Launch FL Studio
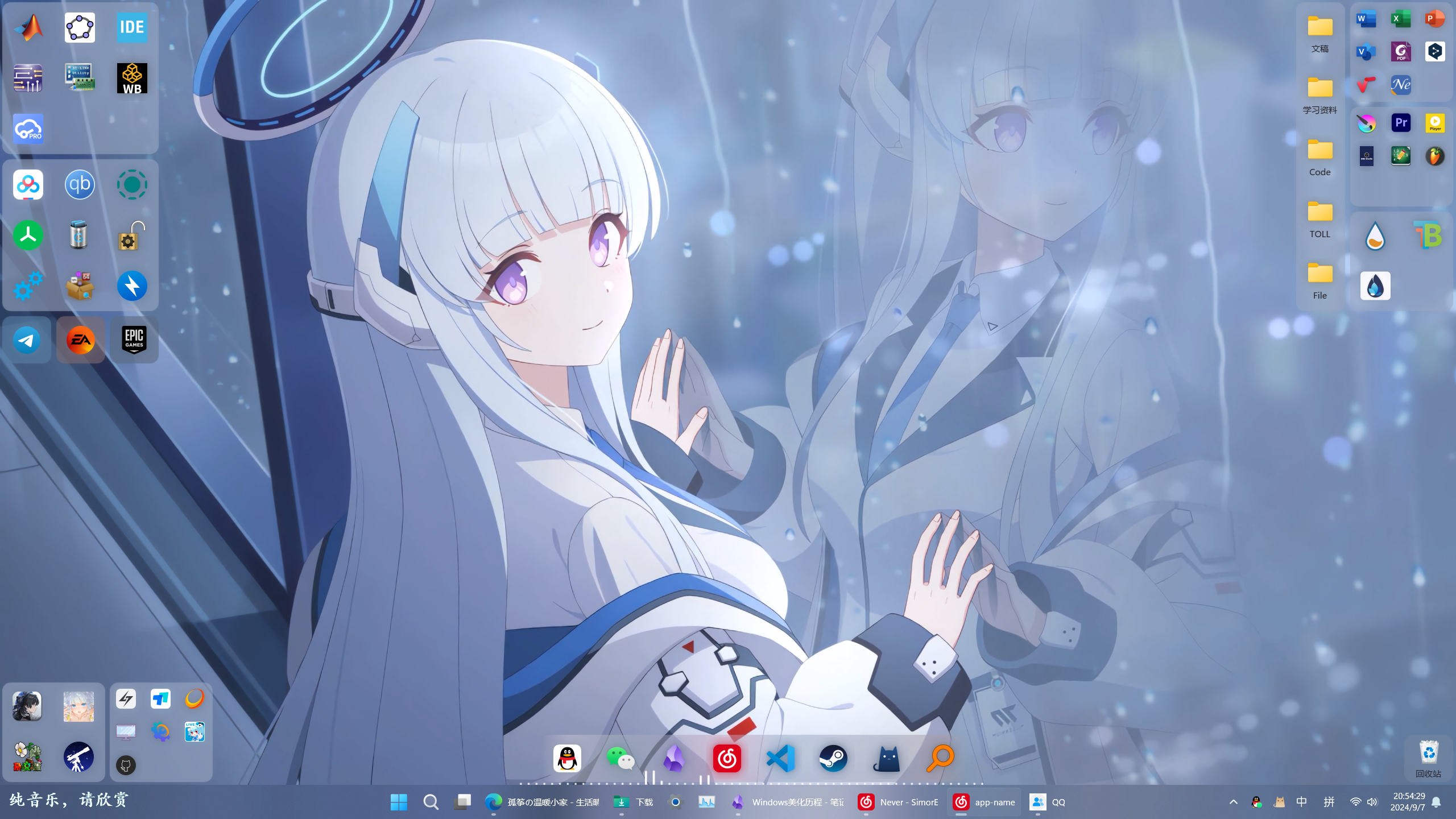 (x=1435, y=155)
